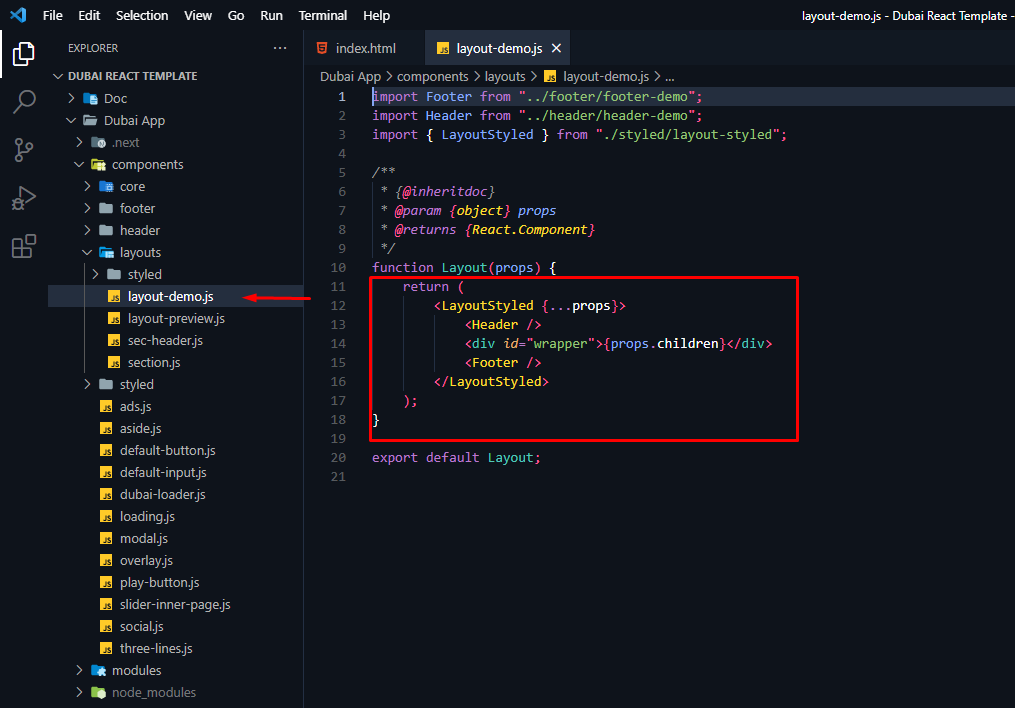
Task: Click Dubai App in the breadcrumb
Action: [x=350, y=76]
